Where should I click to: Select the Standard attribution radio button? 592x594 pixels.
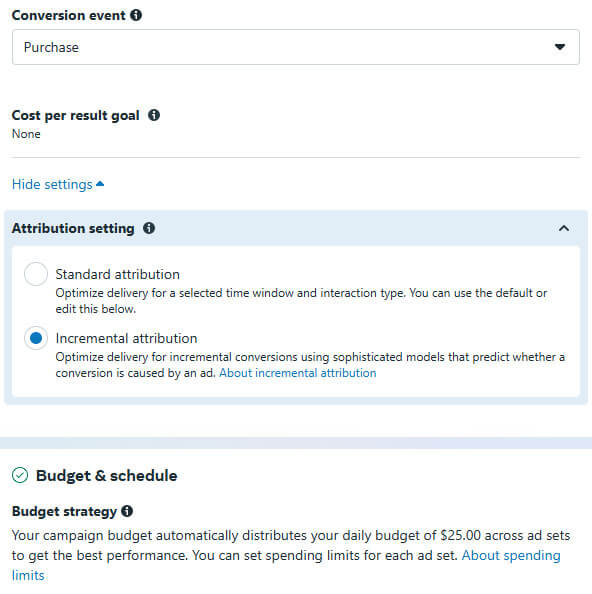point(36,274)
